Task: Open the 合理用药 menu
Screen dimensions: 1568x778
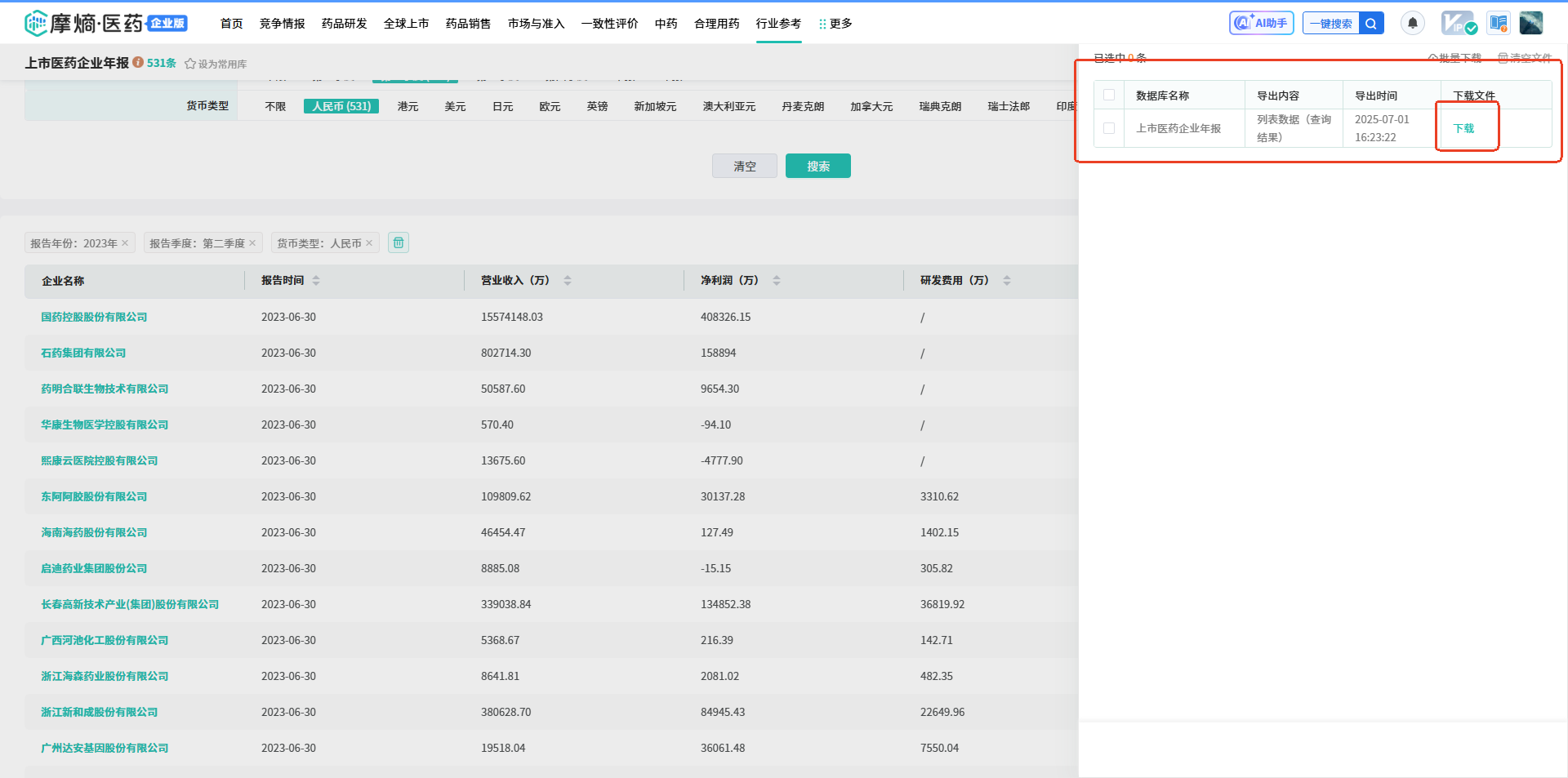Action: [717, 24]
